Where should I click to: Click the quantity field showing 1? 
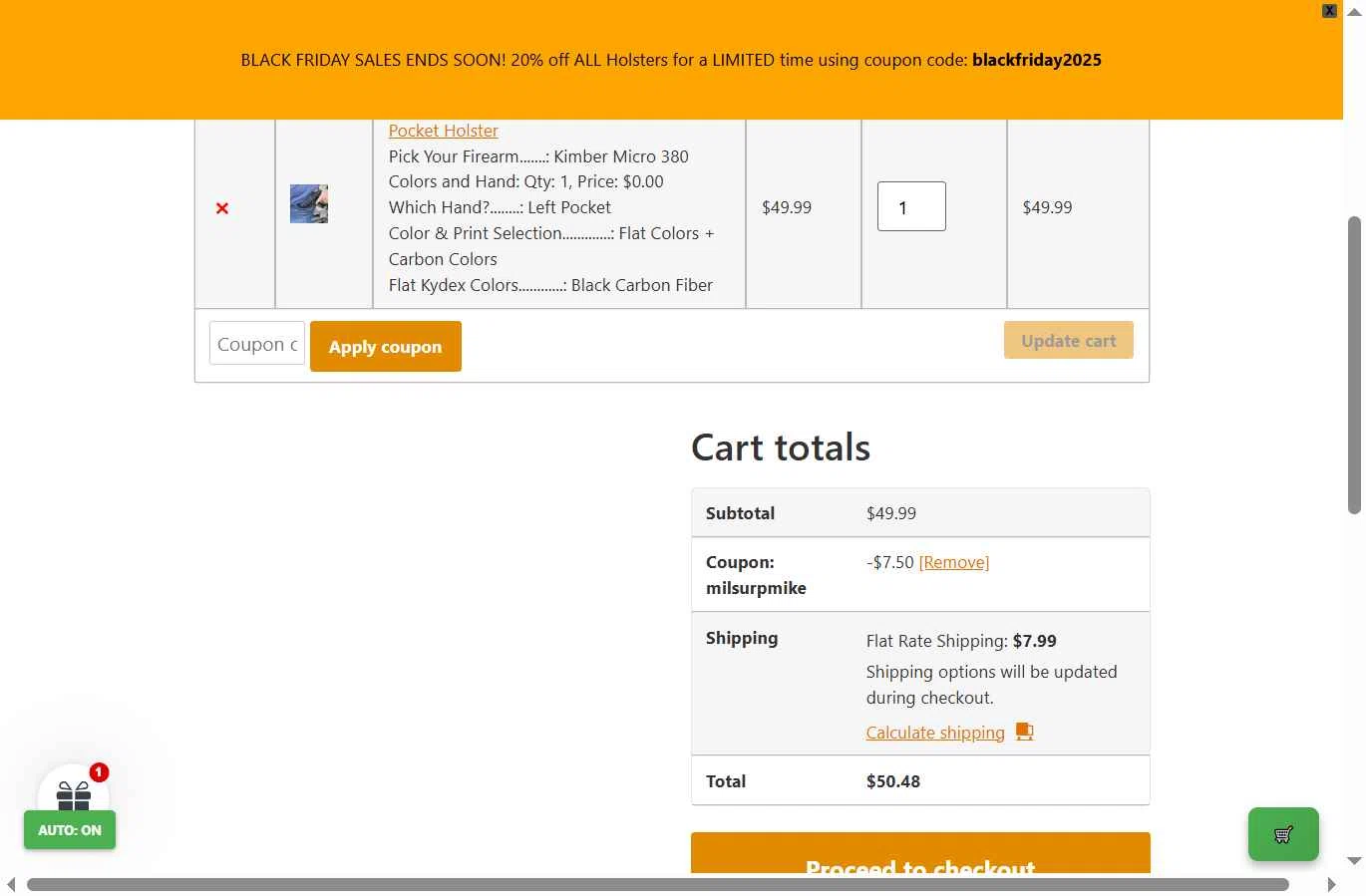point(911,206)
